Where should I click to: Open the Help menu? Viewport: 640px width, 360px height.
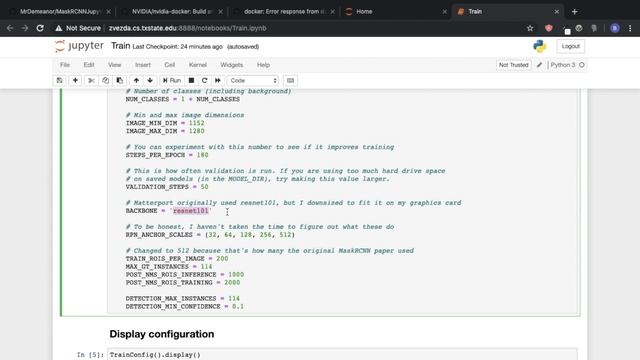pos(263,65)
